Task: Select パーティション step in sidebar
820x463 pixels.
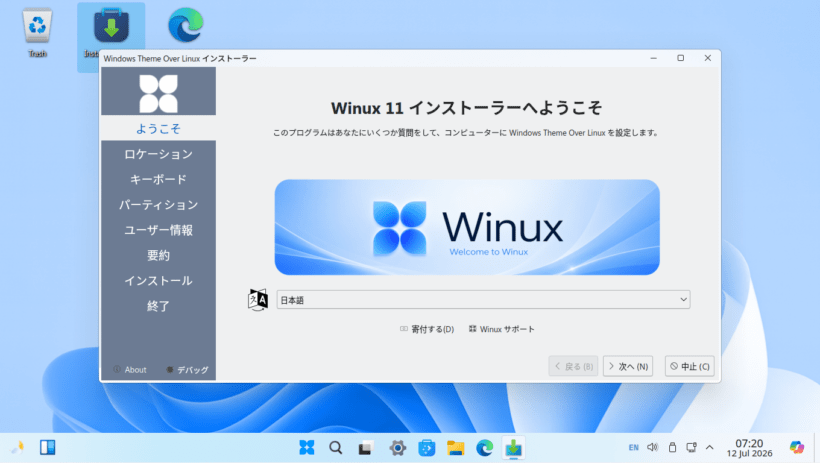Action: tap(158, 205)
